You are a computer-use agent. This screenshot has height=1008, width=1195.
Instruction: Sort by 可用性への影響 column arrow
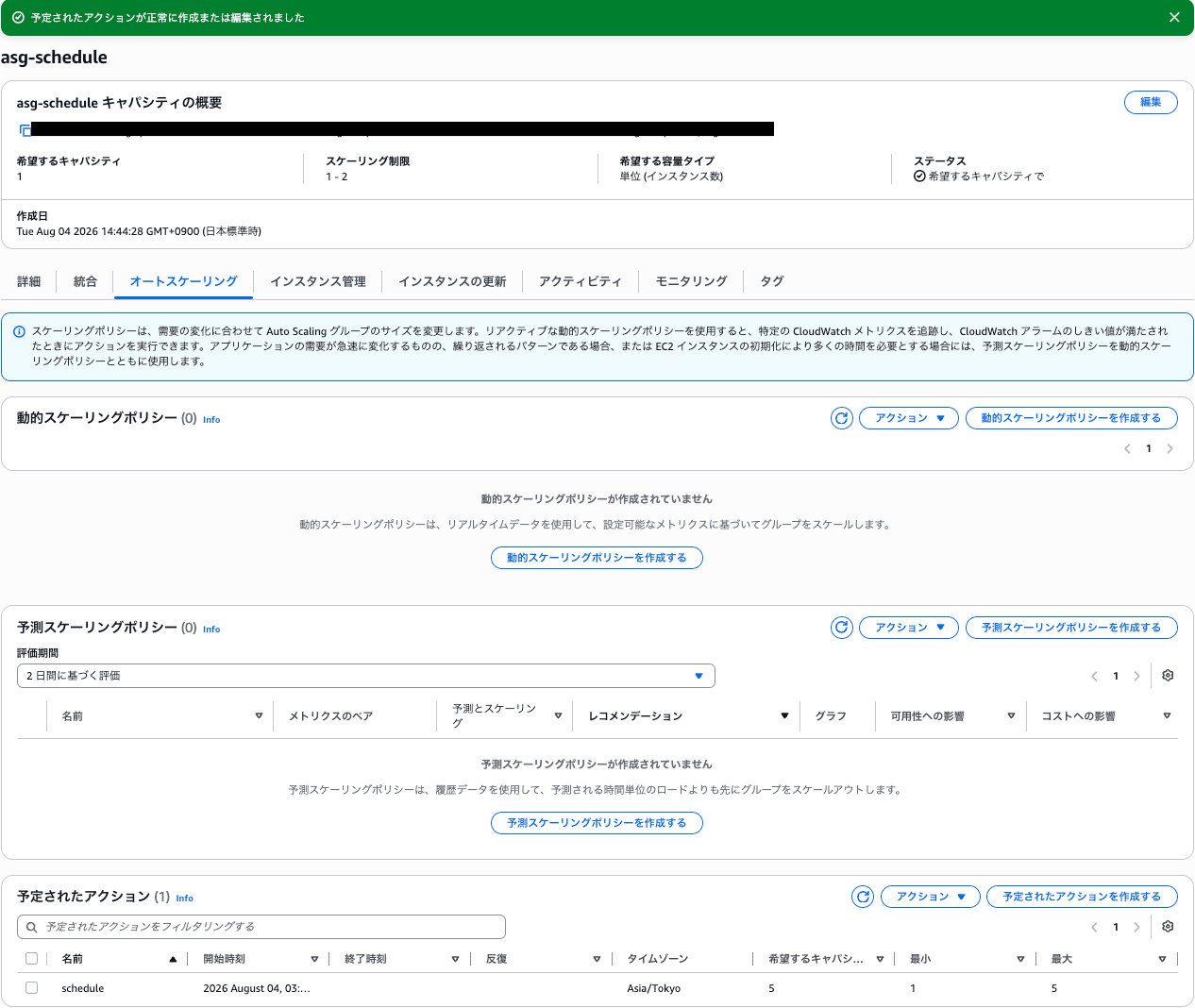[x=1011, y=716]
